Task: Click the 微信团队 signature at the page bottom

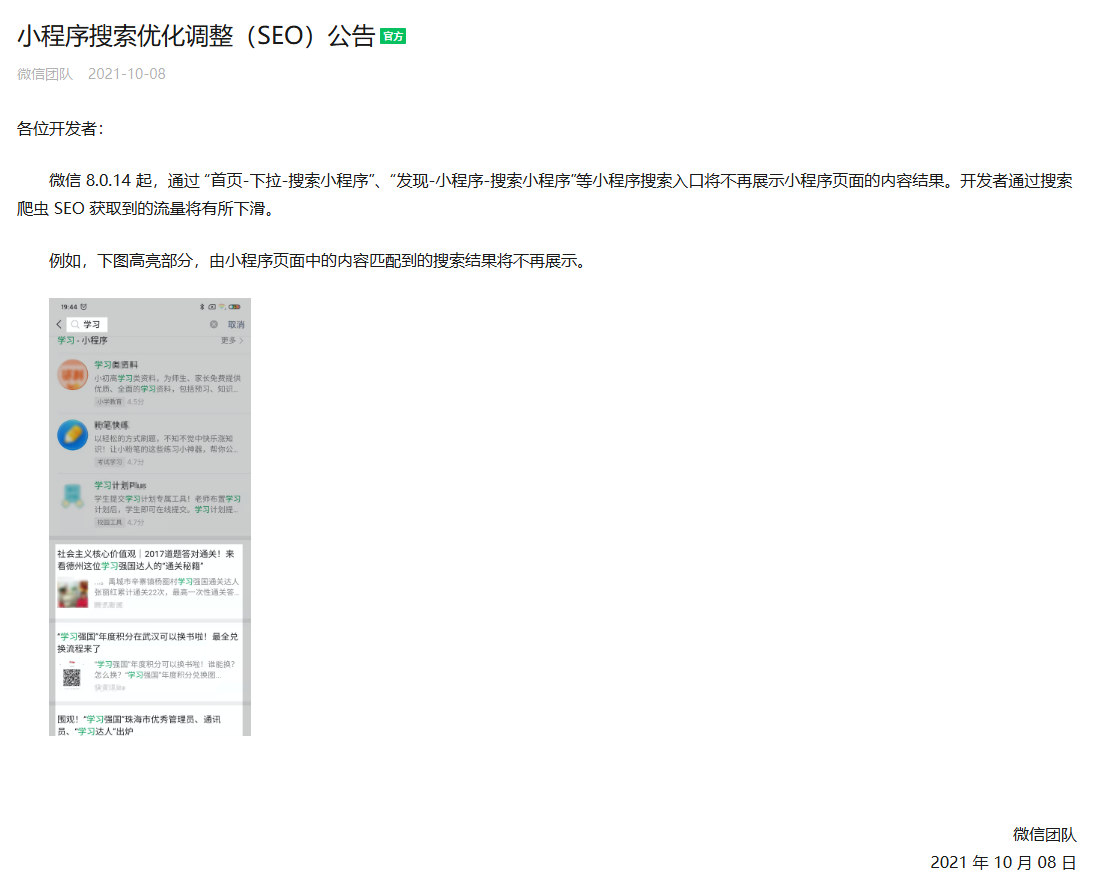Action: click(x=1044, y=834)
